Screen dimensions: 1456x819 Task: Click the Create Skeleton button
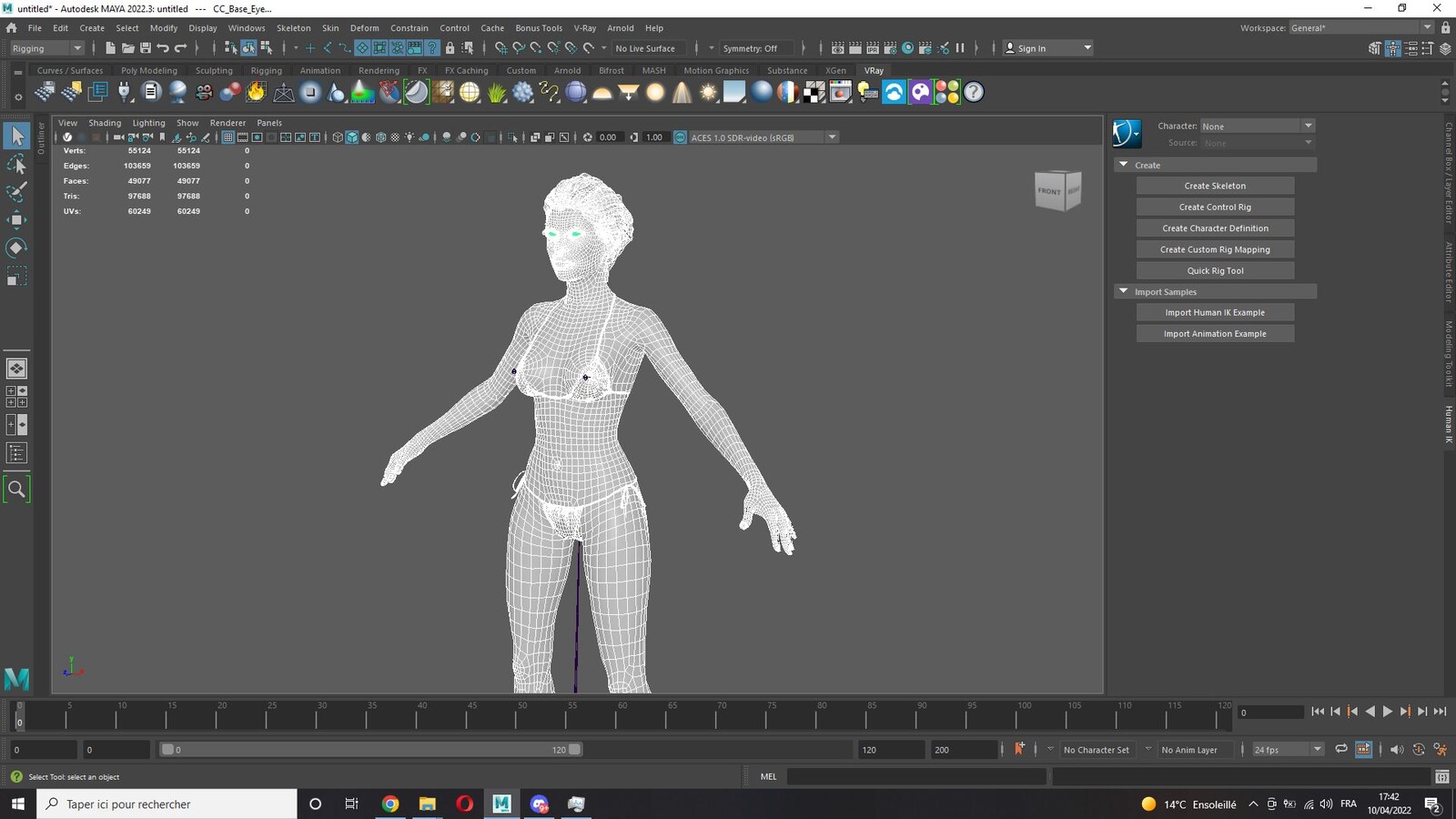coord(1215,186)
